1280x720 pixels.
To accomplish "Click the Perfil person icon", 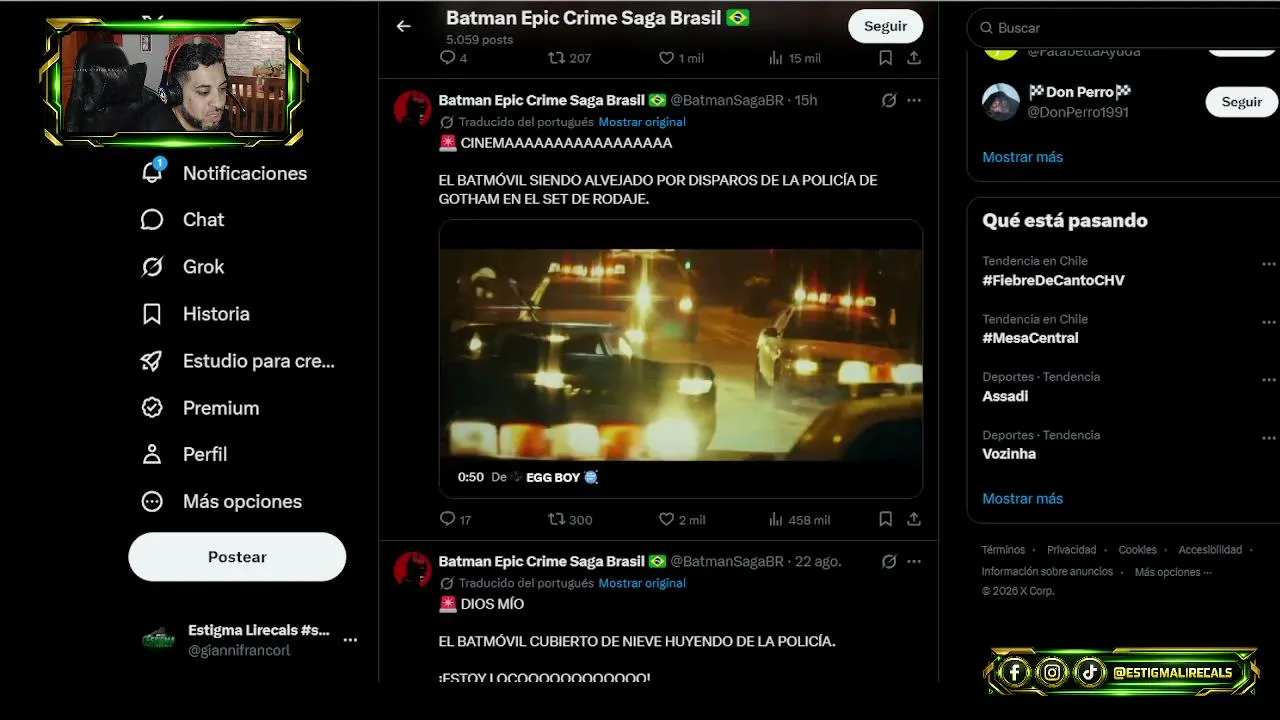I will click(x=152, y=454).
